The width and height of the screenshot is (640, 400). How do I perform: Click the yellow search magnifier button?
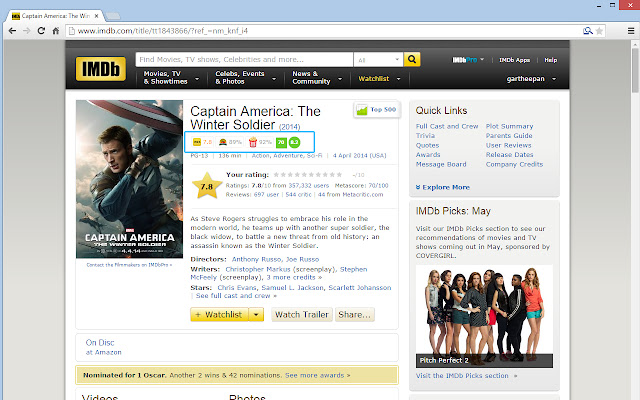click(412, 60)
